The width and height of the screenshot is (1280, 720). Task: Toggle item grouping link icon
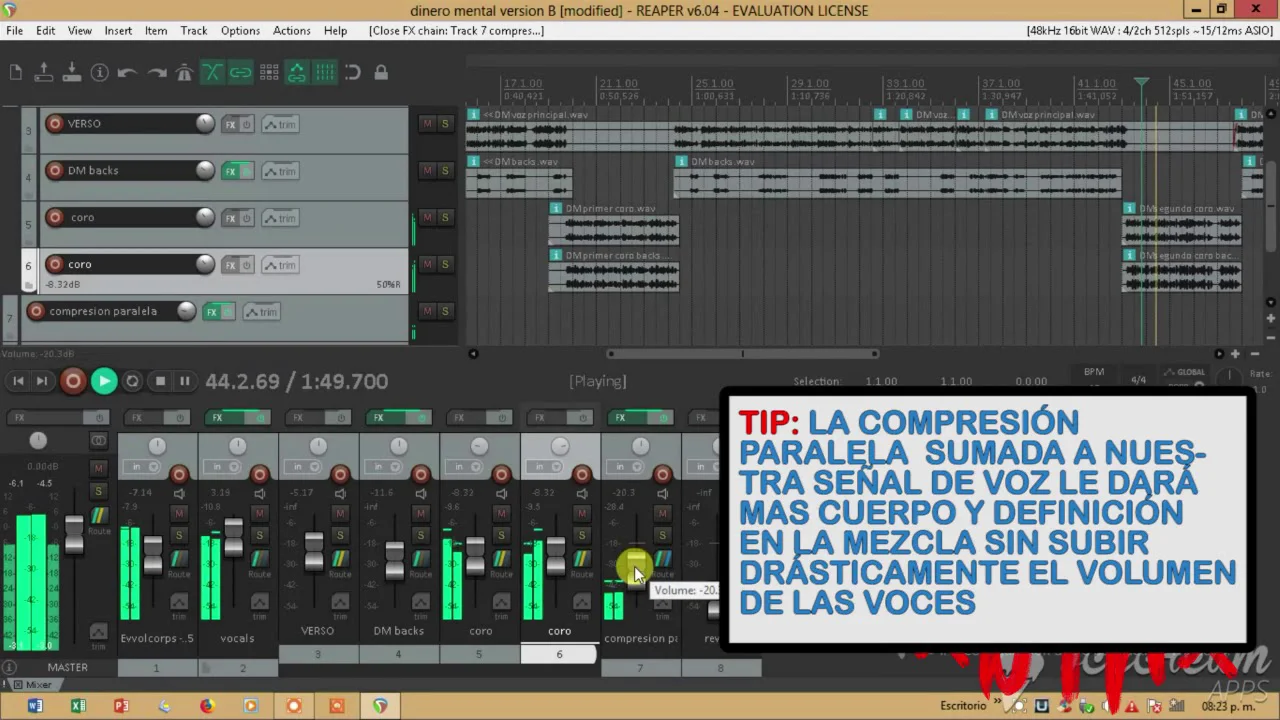[241, 72]
